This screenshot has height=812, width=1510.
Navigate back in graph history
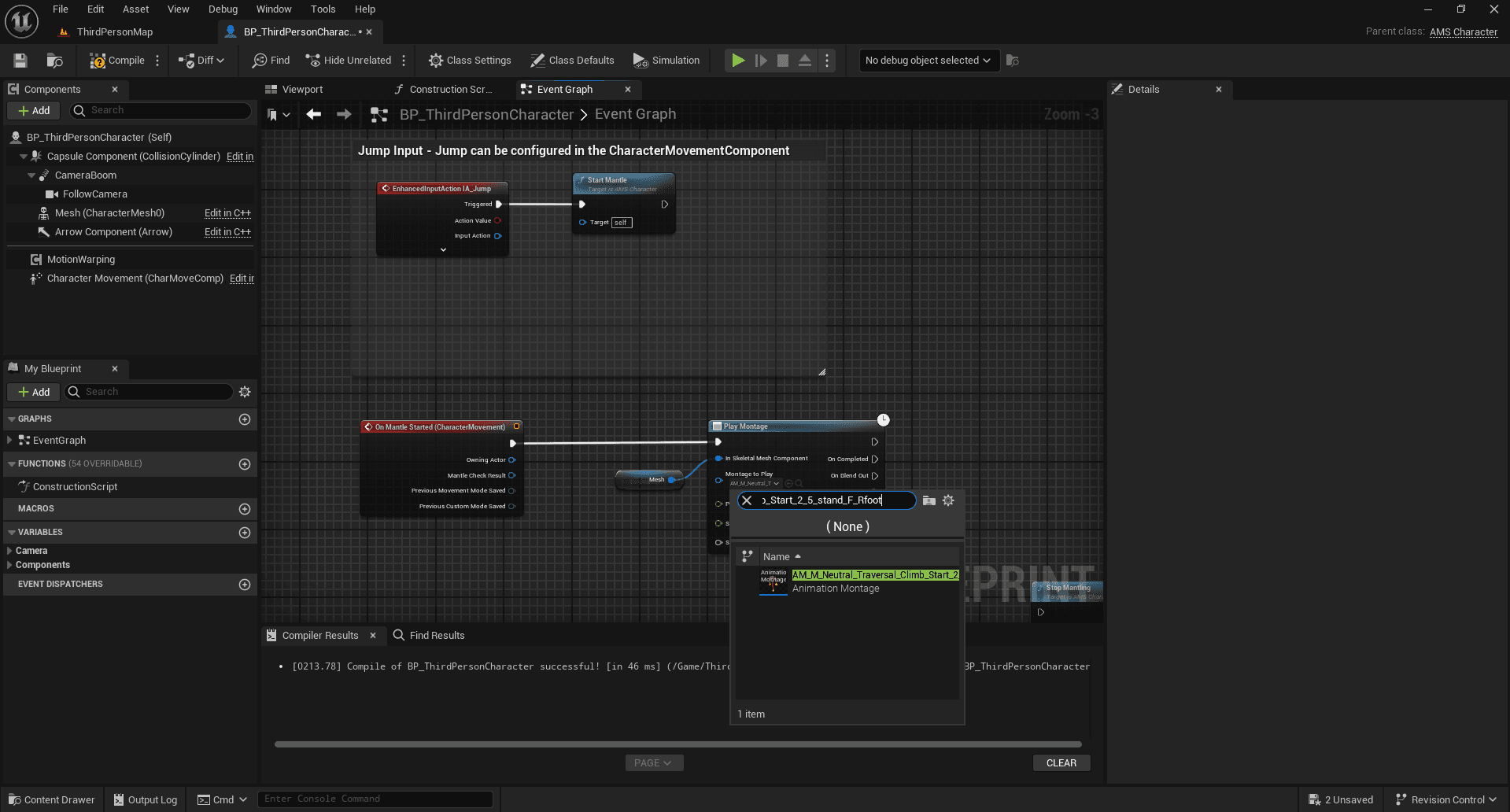[x=314, y=115]
